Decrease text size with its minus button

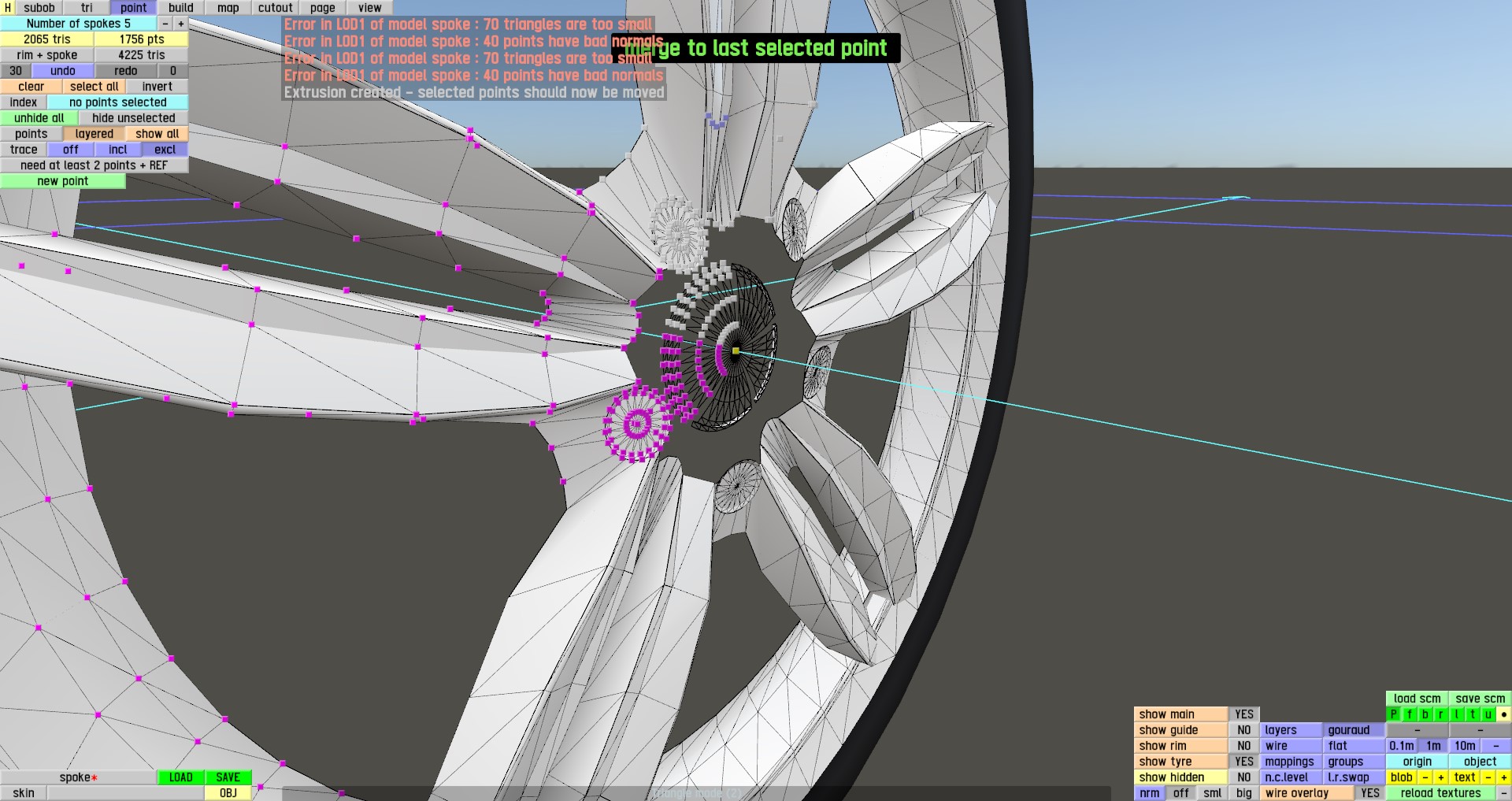1488,777
